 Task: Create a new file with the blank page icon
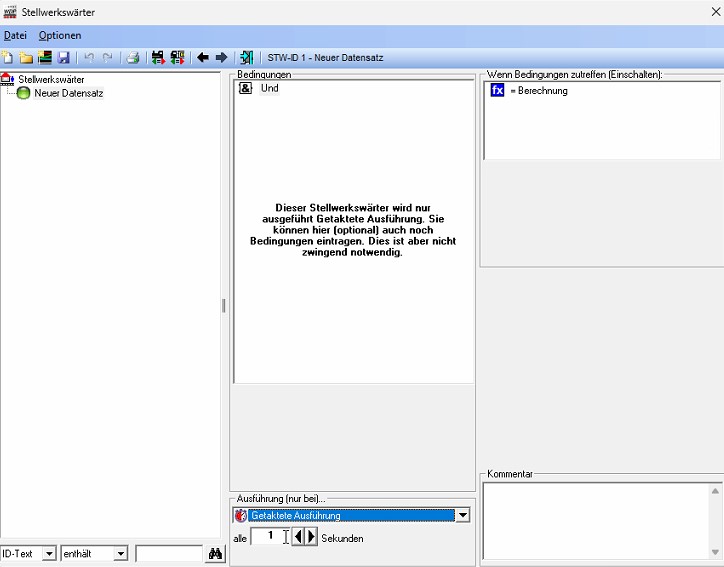(x=8, y=58)
